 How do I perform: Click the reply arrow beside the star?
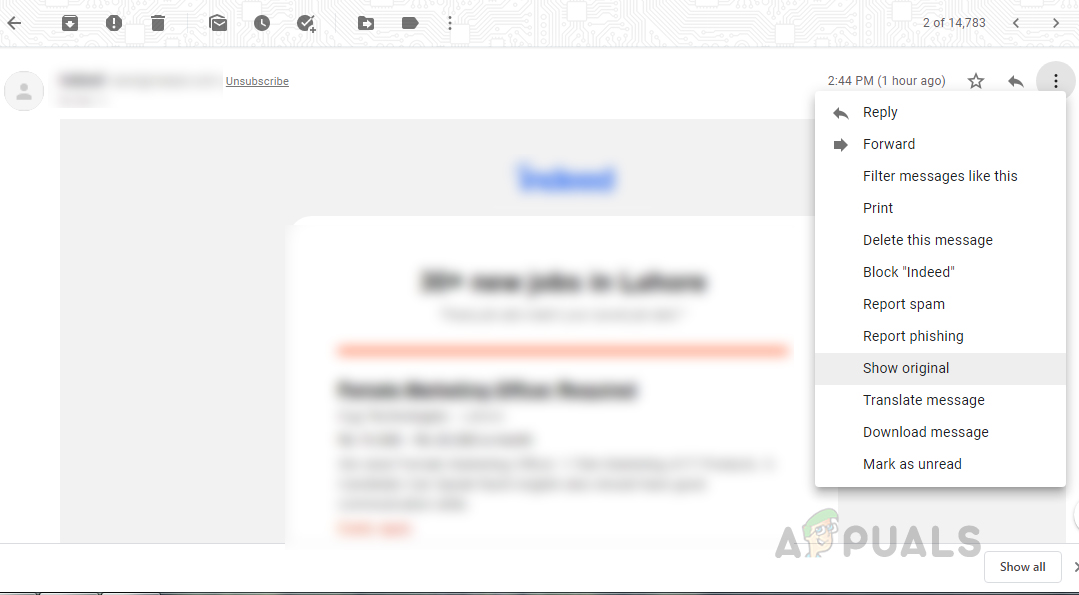coord(1016,81)
